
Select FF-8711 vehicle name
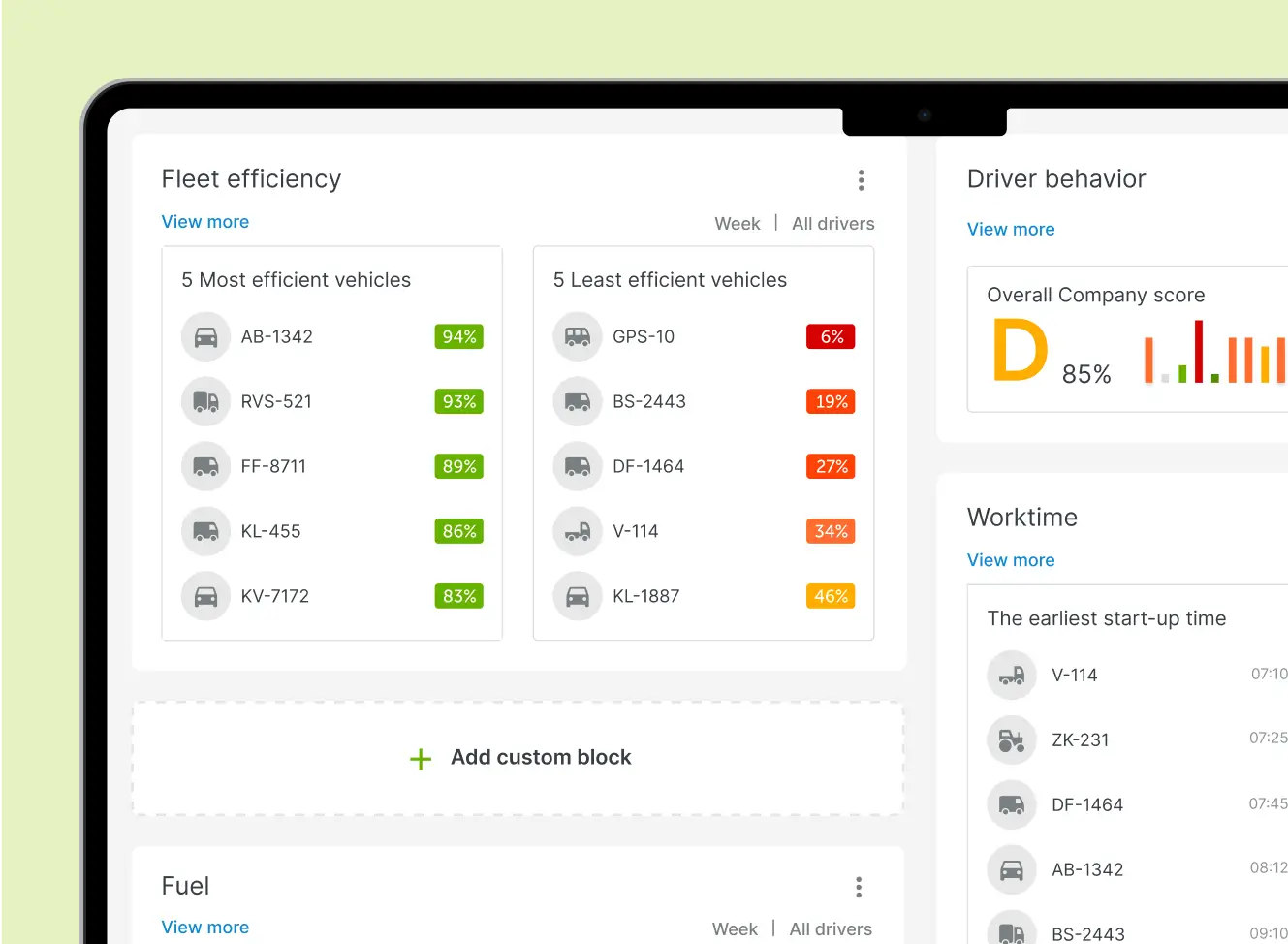[273, 467]
